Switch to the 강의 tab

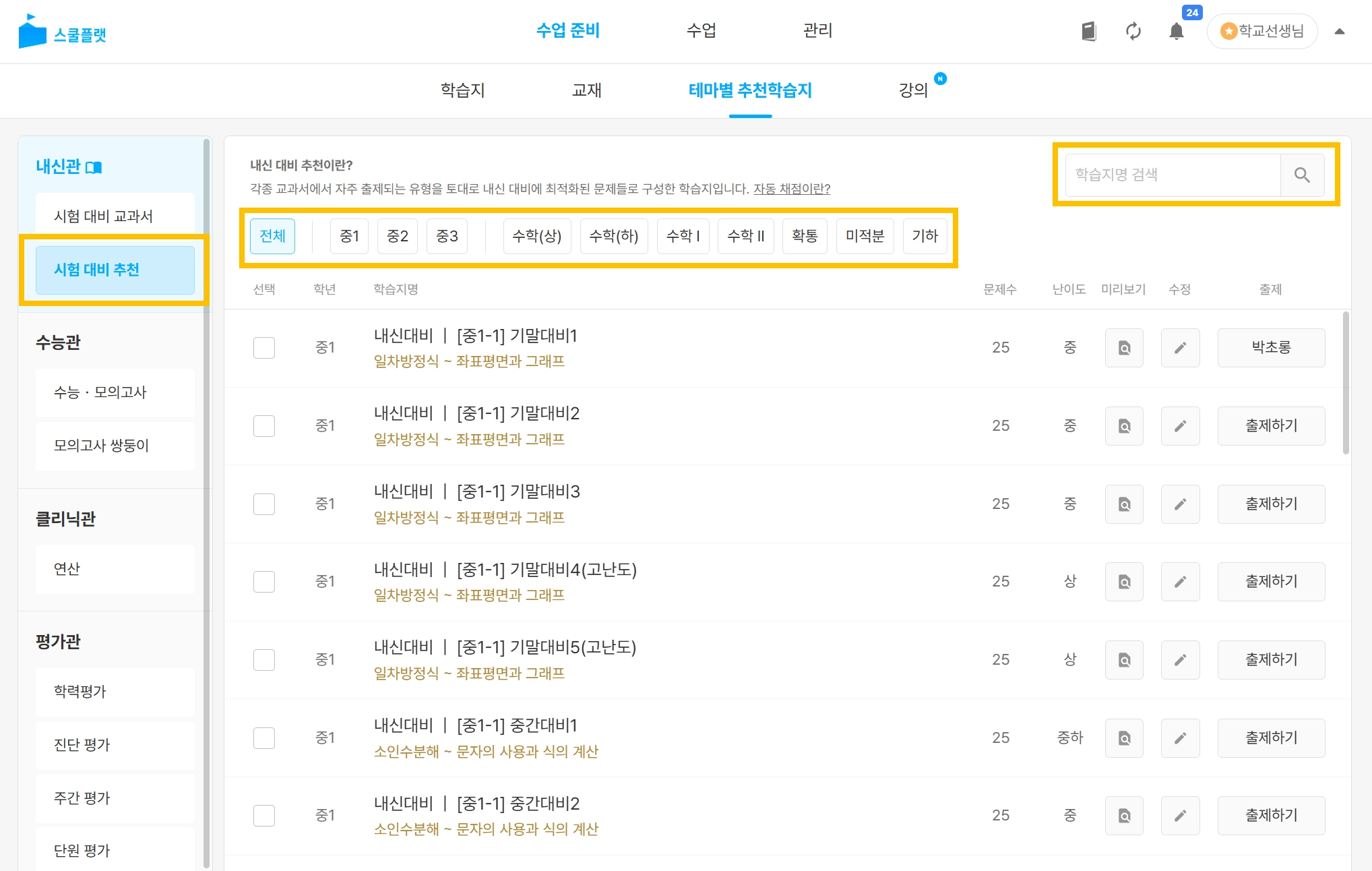point(913,90)
